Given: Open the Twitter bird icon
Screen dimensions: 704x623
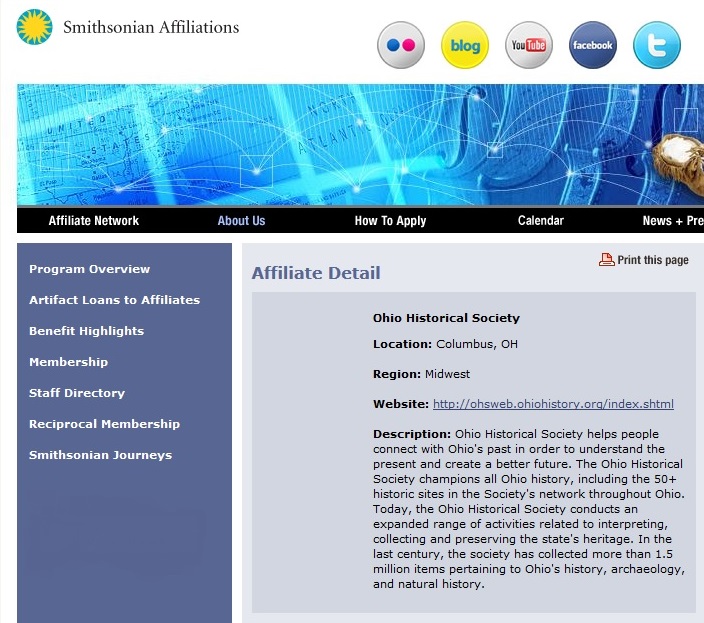Looking at the screenshot, I should coord(657,45).
